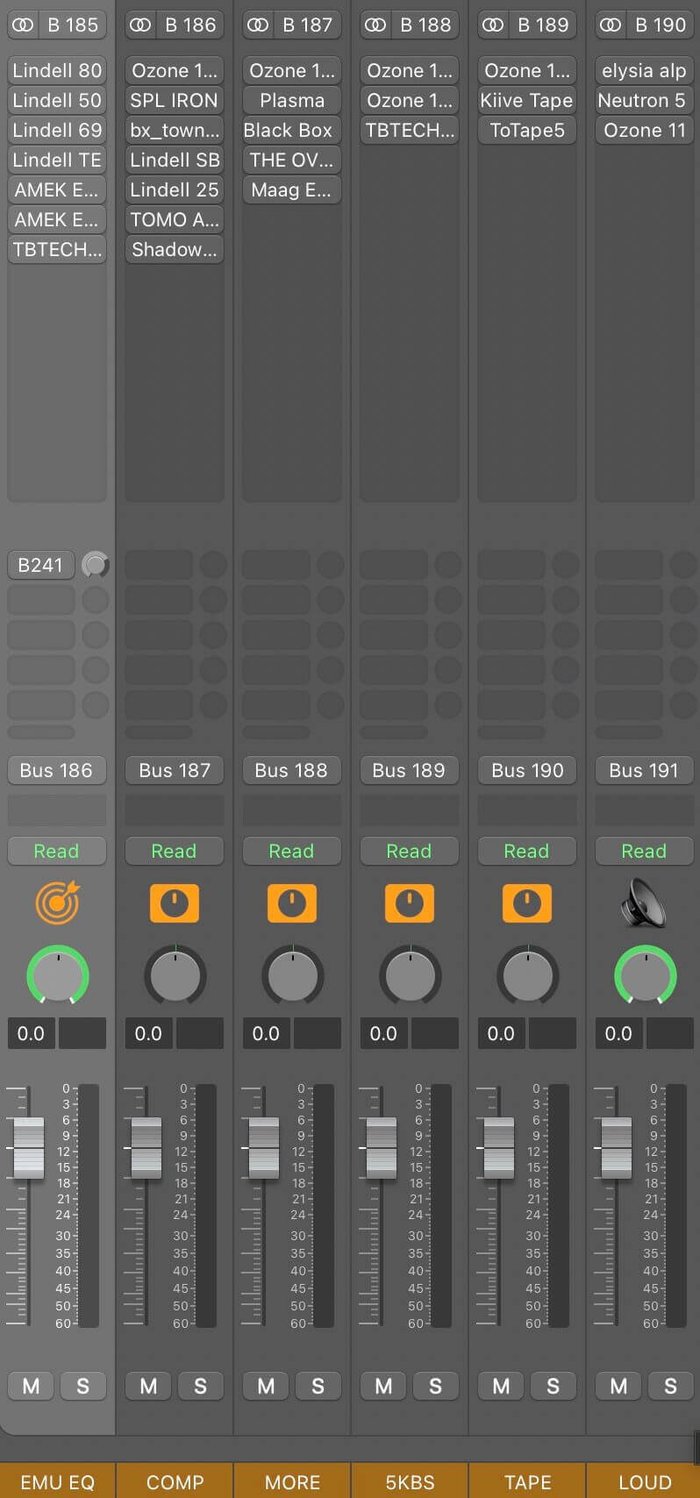Image resolution: width=700 pixels, height=1498 pixels.
Task: Open the Bus 188 output menu
Action: click(x=292, y=770)
